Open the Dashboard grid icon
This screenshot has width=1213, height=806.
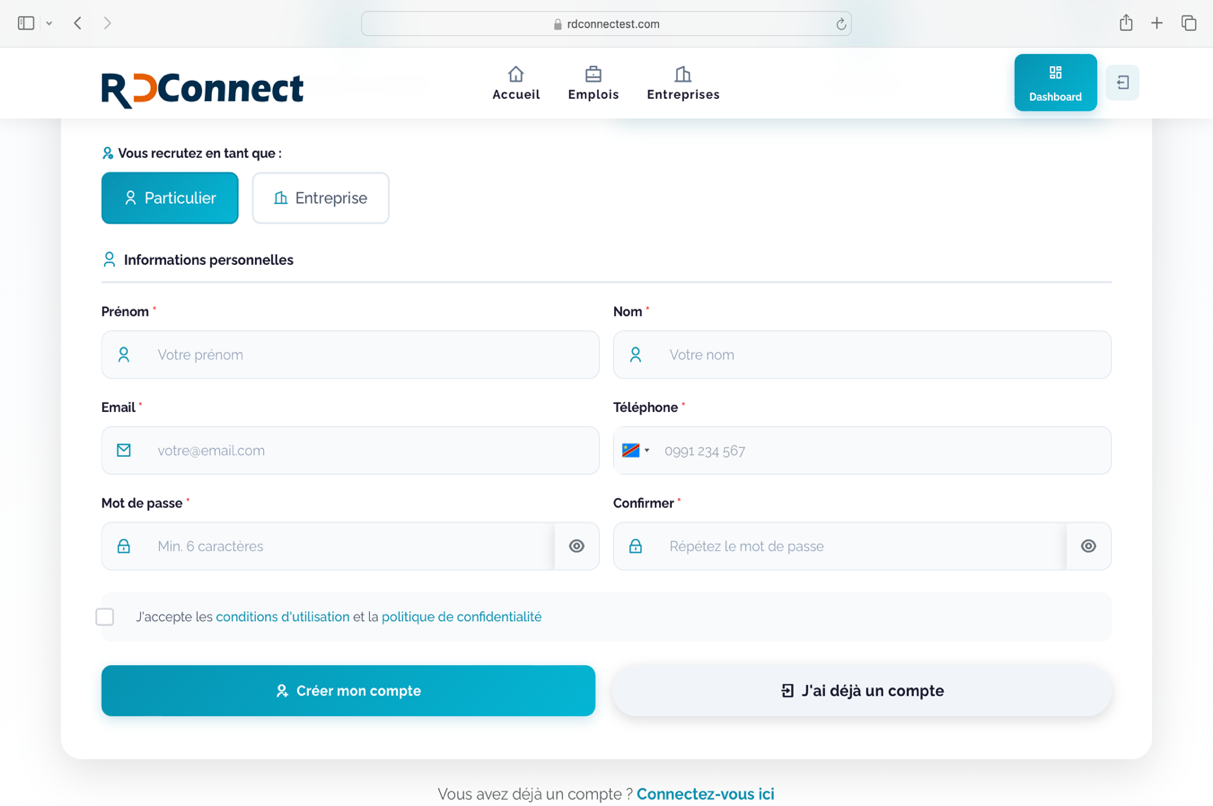tap(1055, 73)
